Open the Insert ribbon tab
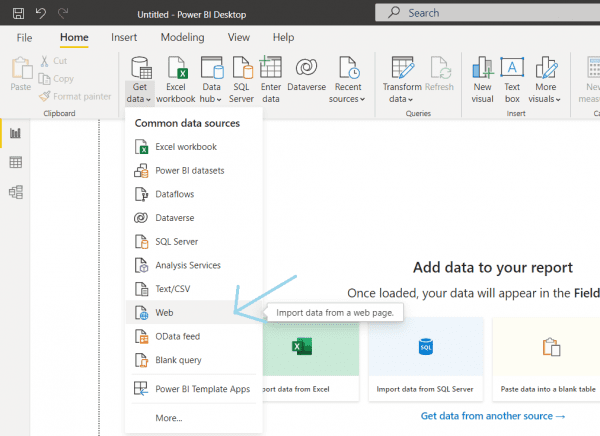Viewport: 600px width, 436px height. coord(124,38)
